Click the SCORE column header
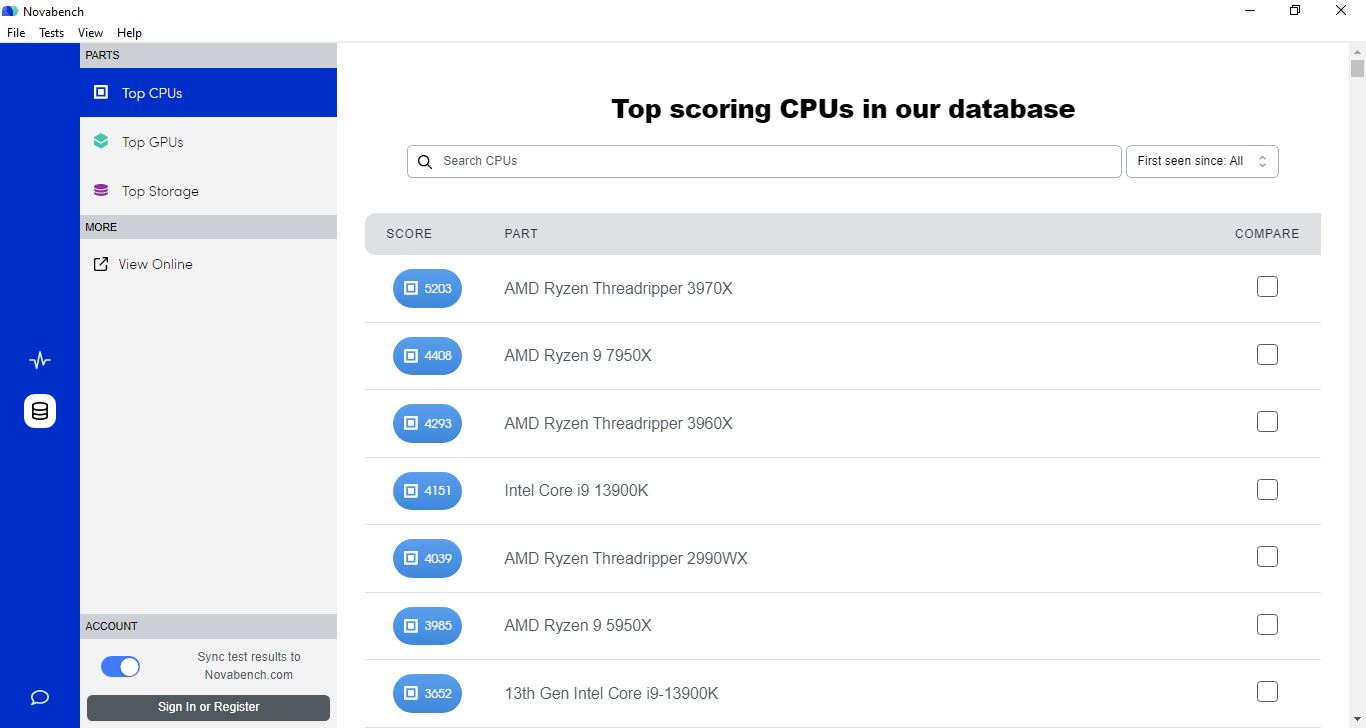Viewport: 1366px width, 728px height. click(x=409, y=233)
